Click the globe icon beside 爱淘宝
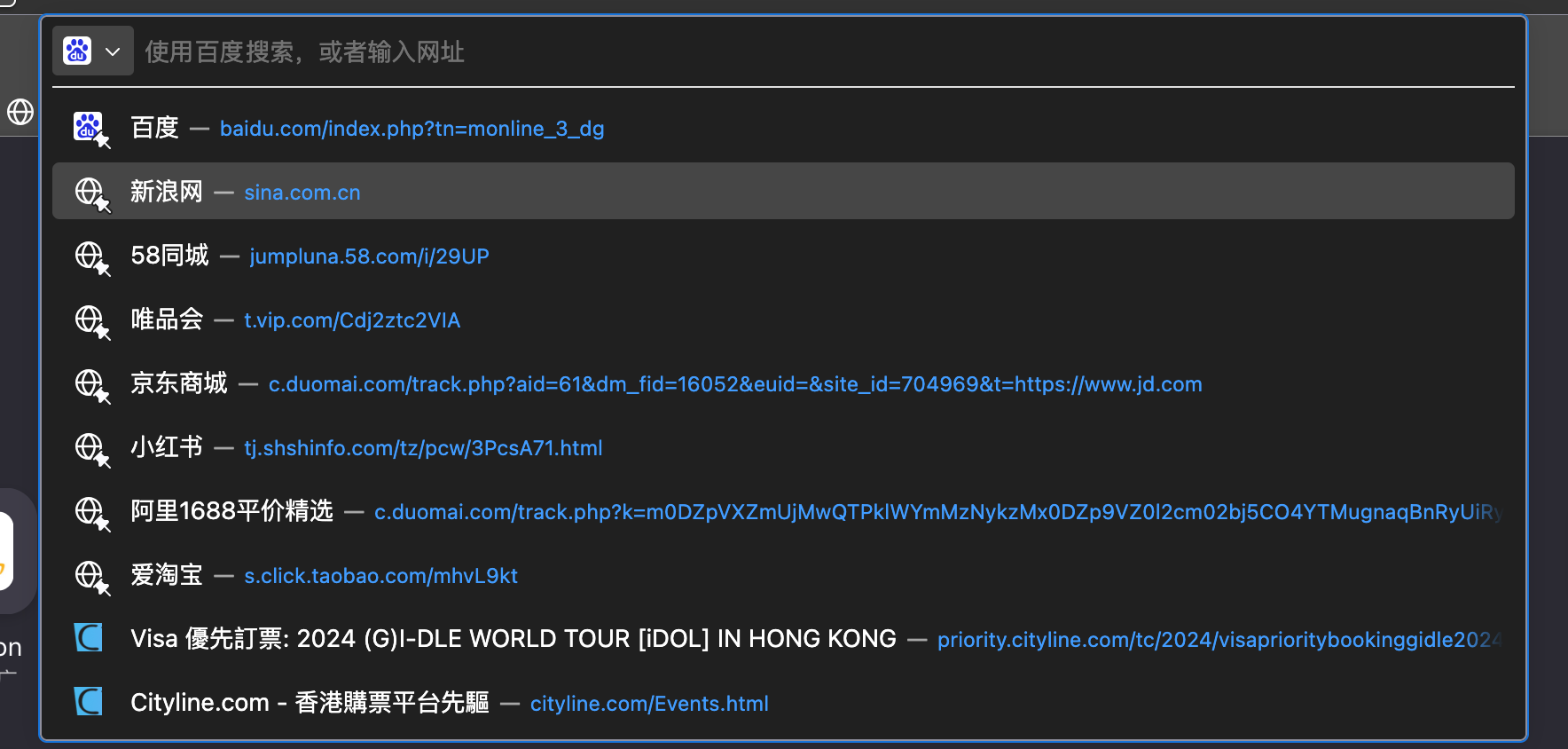This screenshot has height=749, width=1568. 90,576
